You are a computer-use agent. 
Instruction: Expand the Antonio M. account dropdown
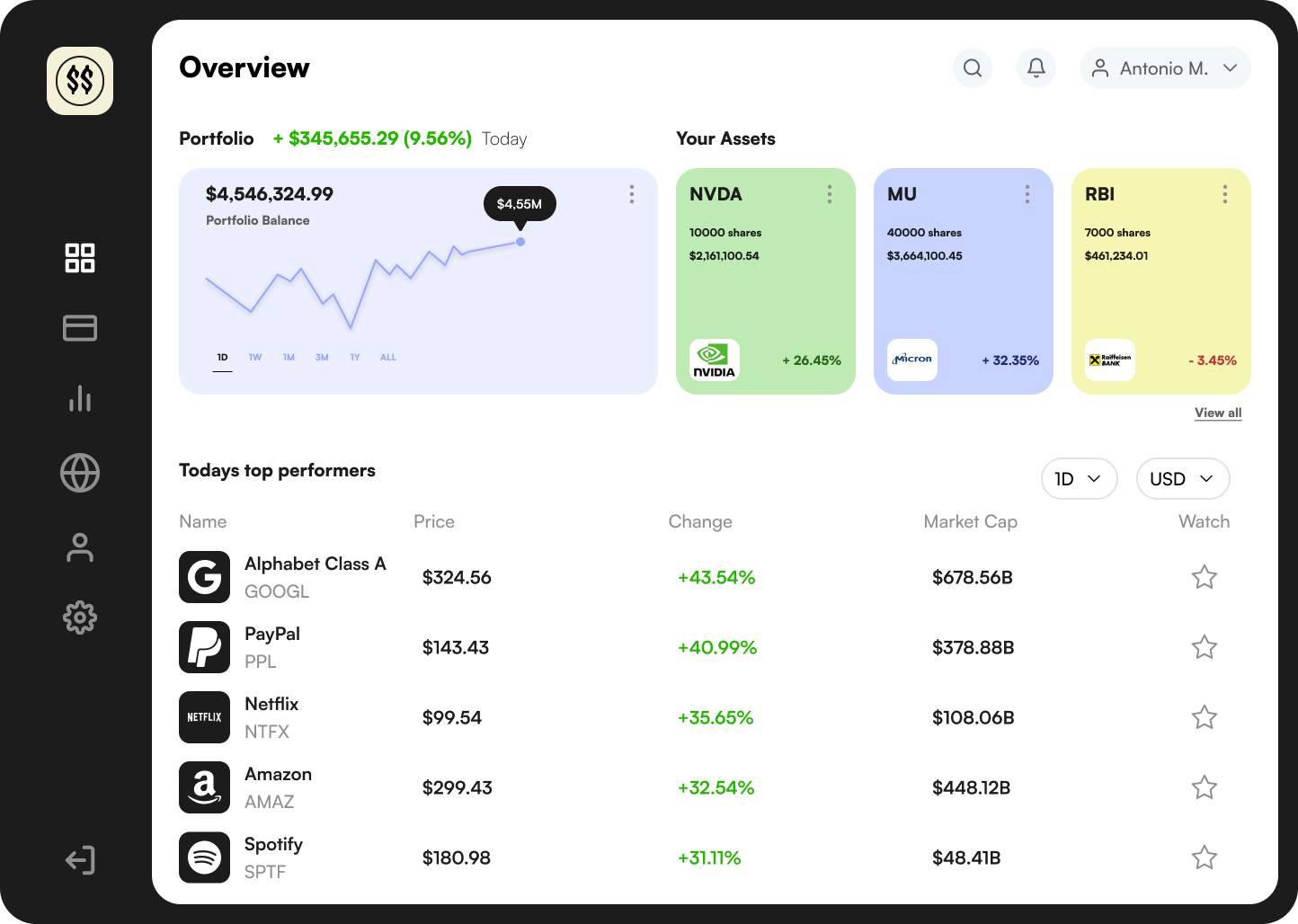(1166, 68)
